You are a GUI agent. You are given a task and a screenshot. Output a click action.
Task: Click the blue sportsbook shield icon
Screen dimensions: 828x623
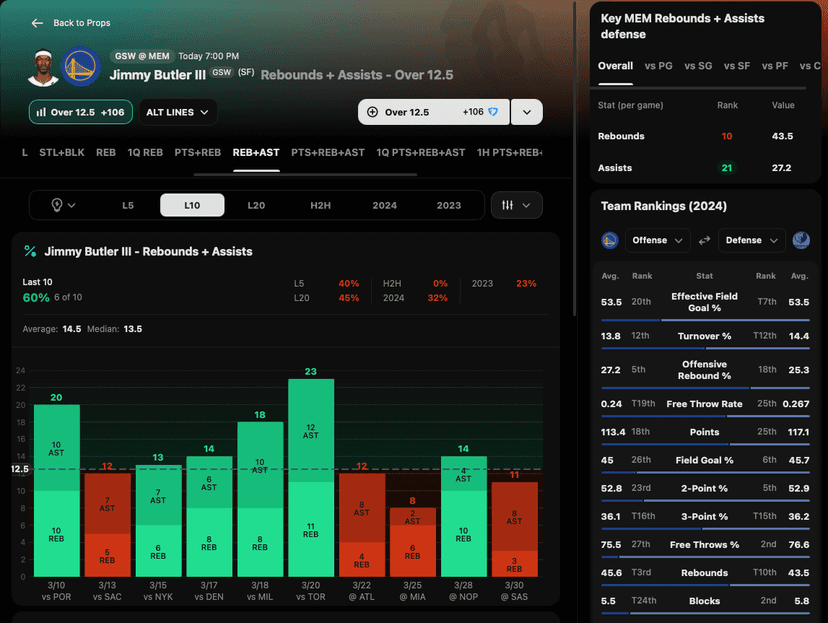click(x=493, y=112)
